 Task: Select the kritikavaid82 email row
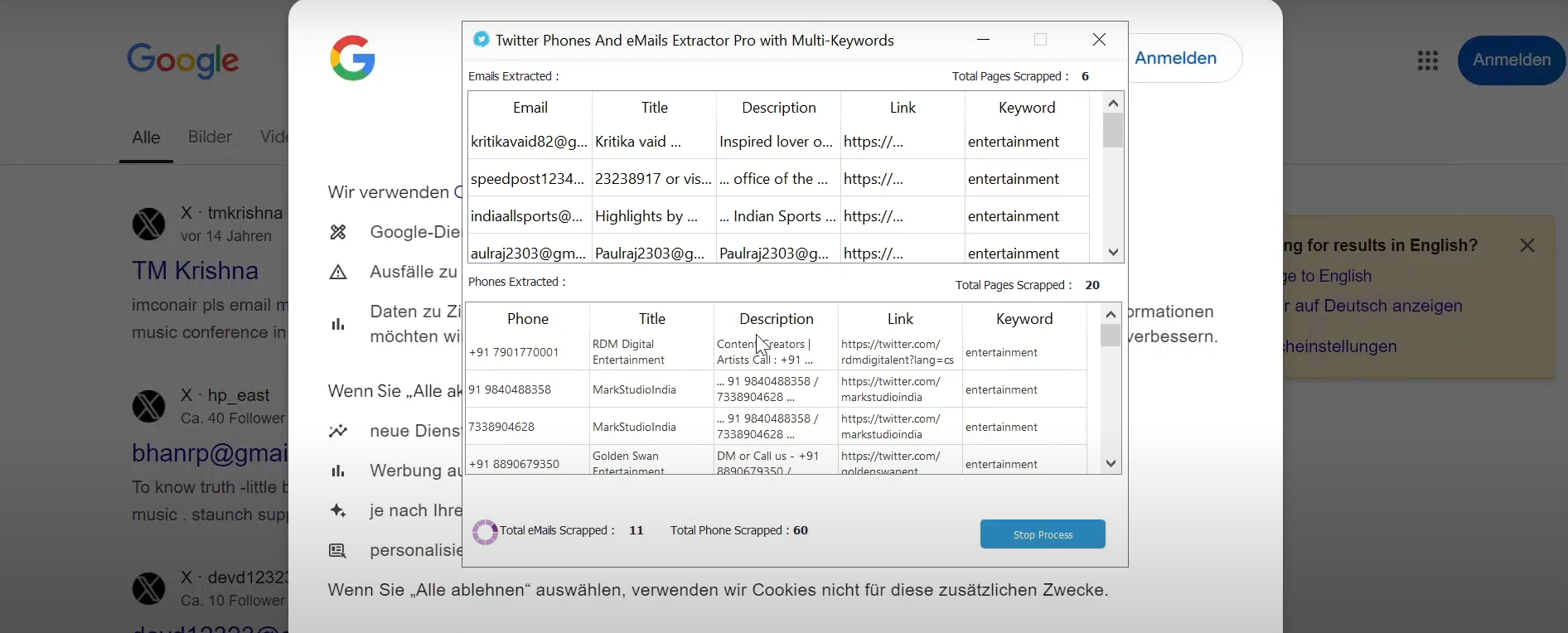click(x=529, y=142)
